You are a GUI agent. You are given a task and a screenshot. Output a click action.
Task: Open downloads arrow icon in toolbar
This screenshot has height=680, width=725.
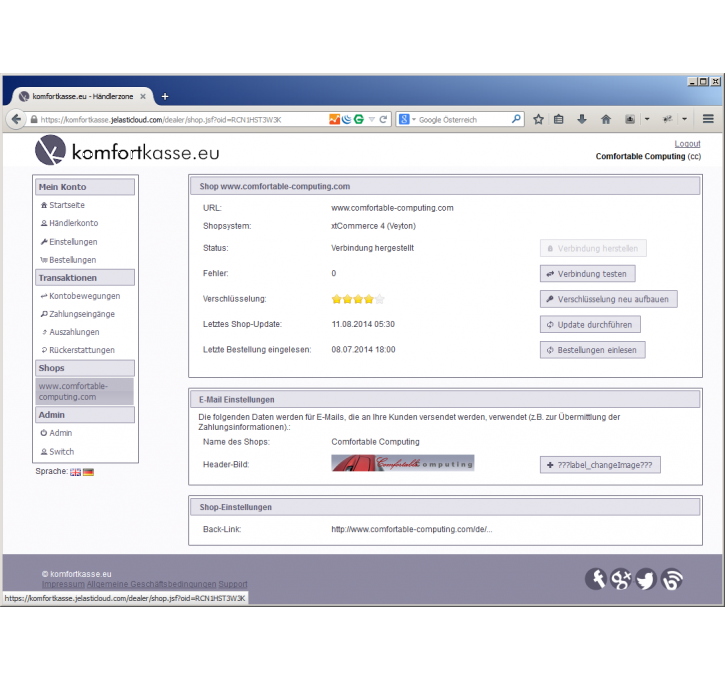[582, 119]
